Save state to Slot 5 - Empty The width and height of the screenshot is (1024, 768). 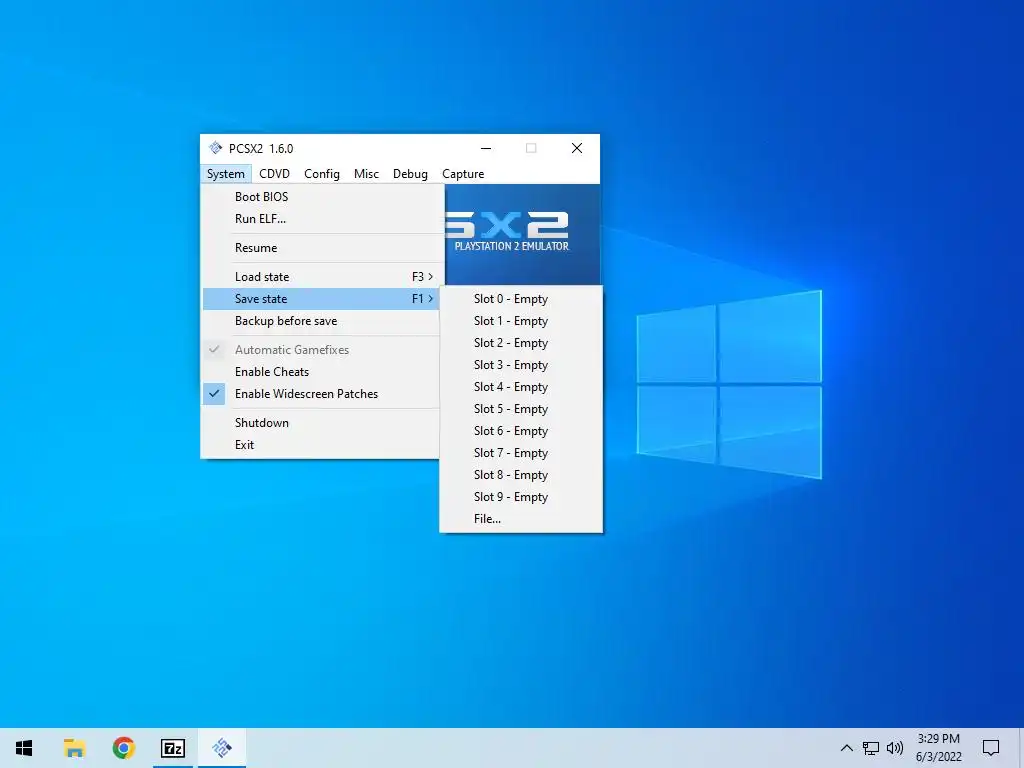521,409
